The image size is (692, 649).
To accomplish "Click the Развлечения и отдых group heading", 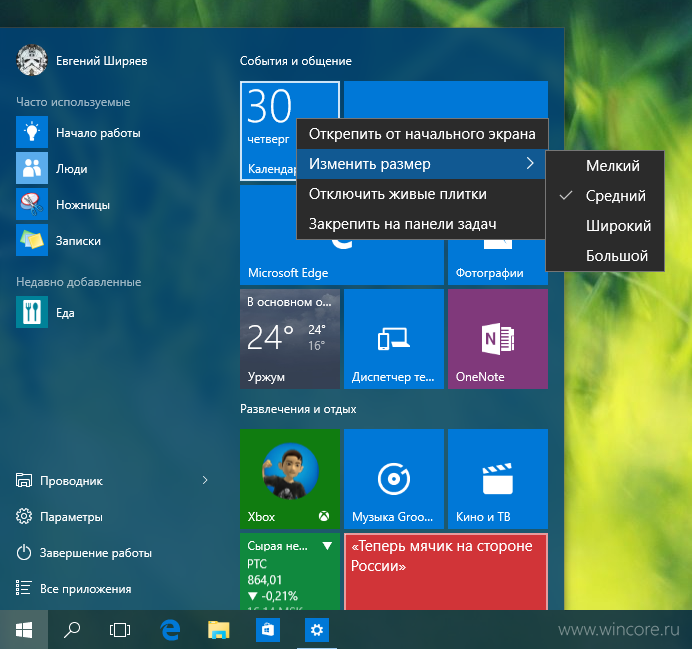I will point(298,409).
